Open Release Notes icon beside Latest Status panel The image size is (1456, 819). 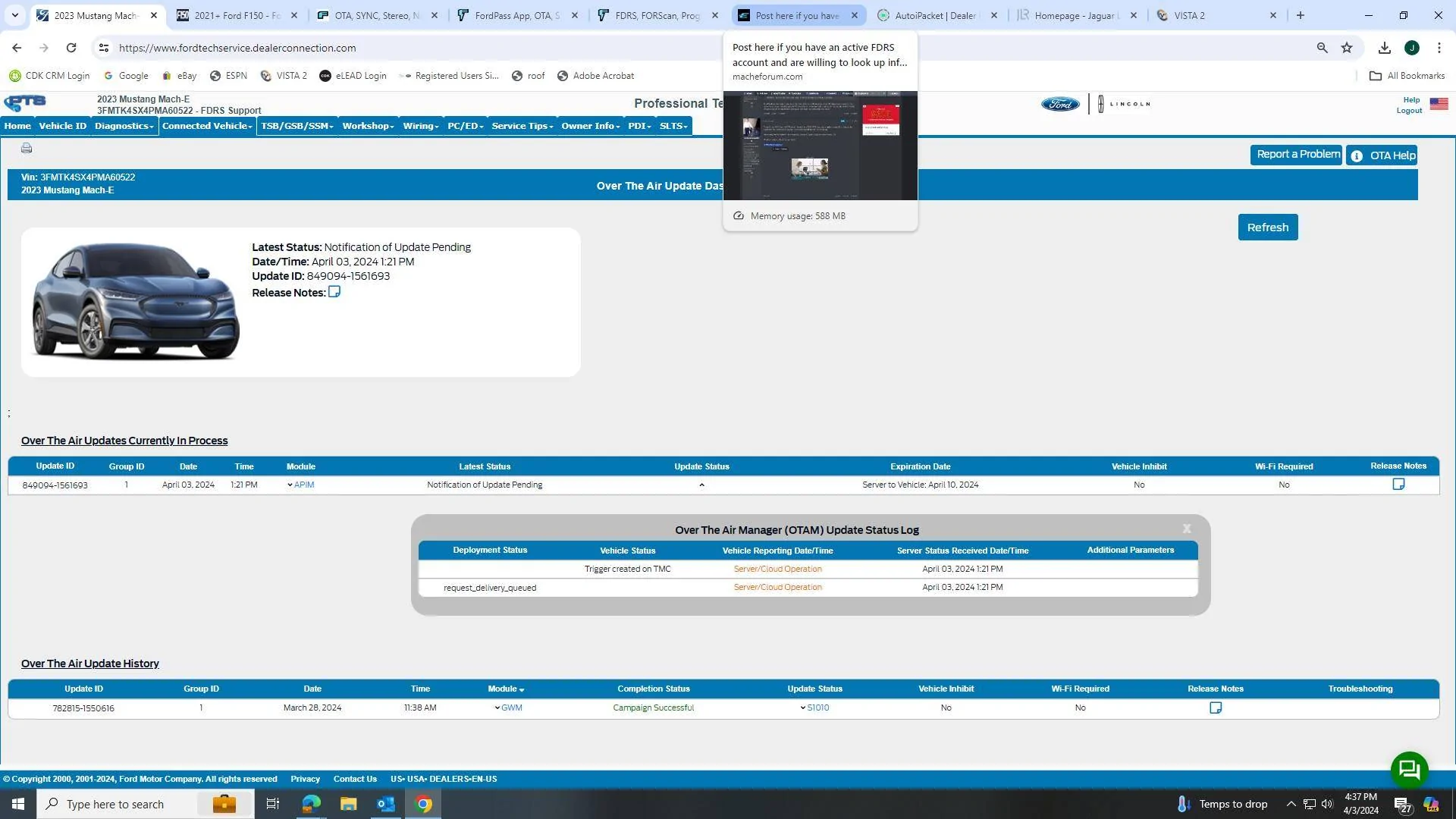coord(334,292)
